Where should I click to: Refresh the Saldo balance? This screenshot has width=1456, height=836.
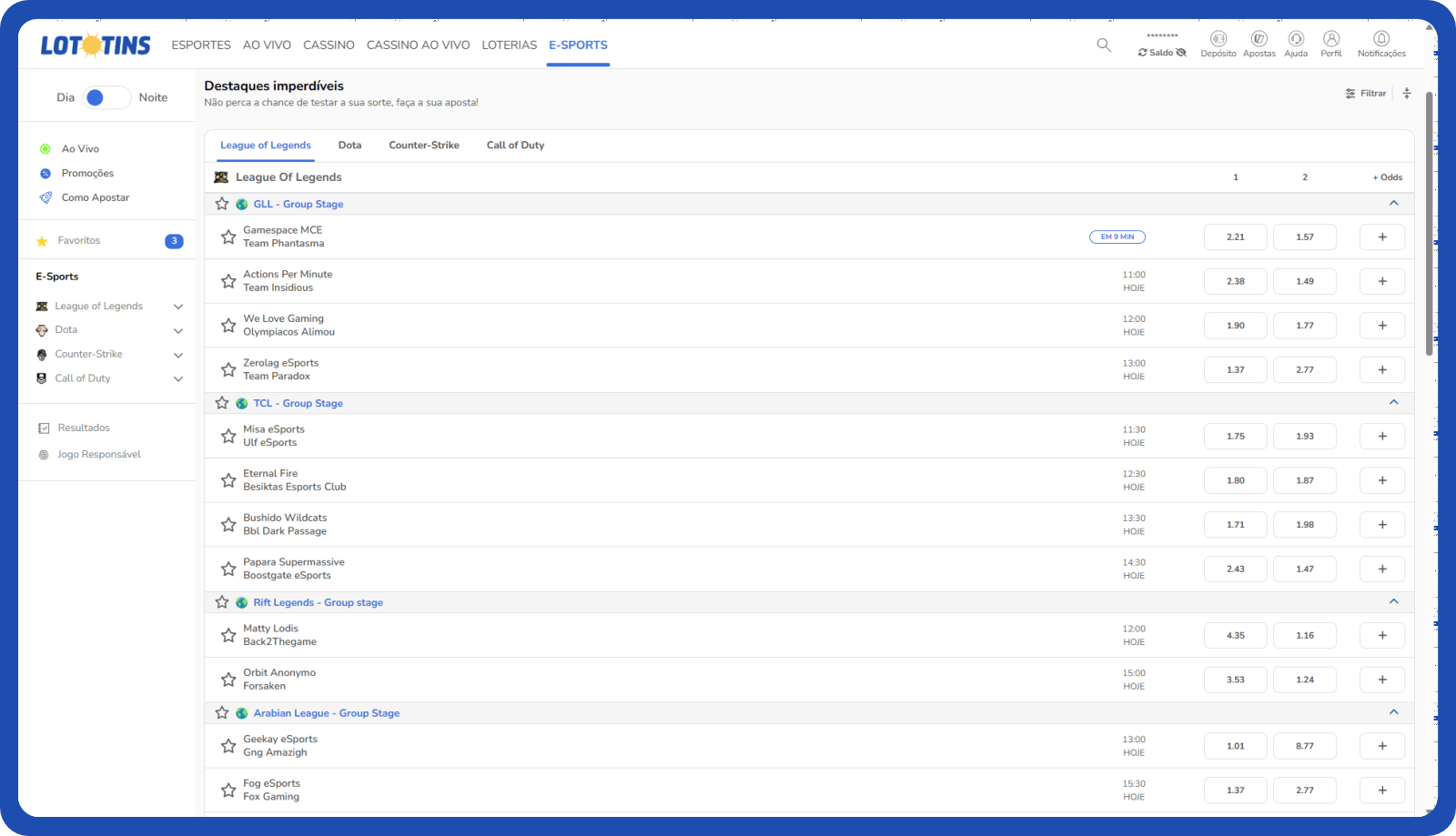pyautogui.click(x=1142, y=53)
